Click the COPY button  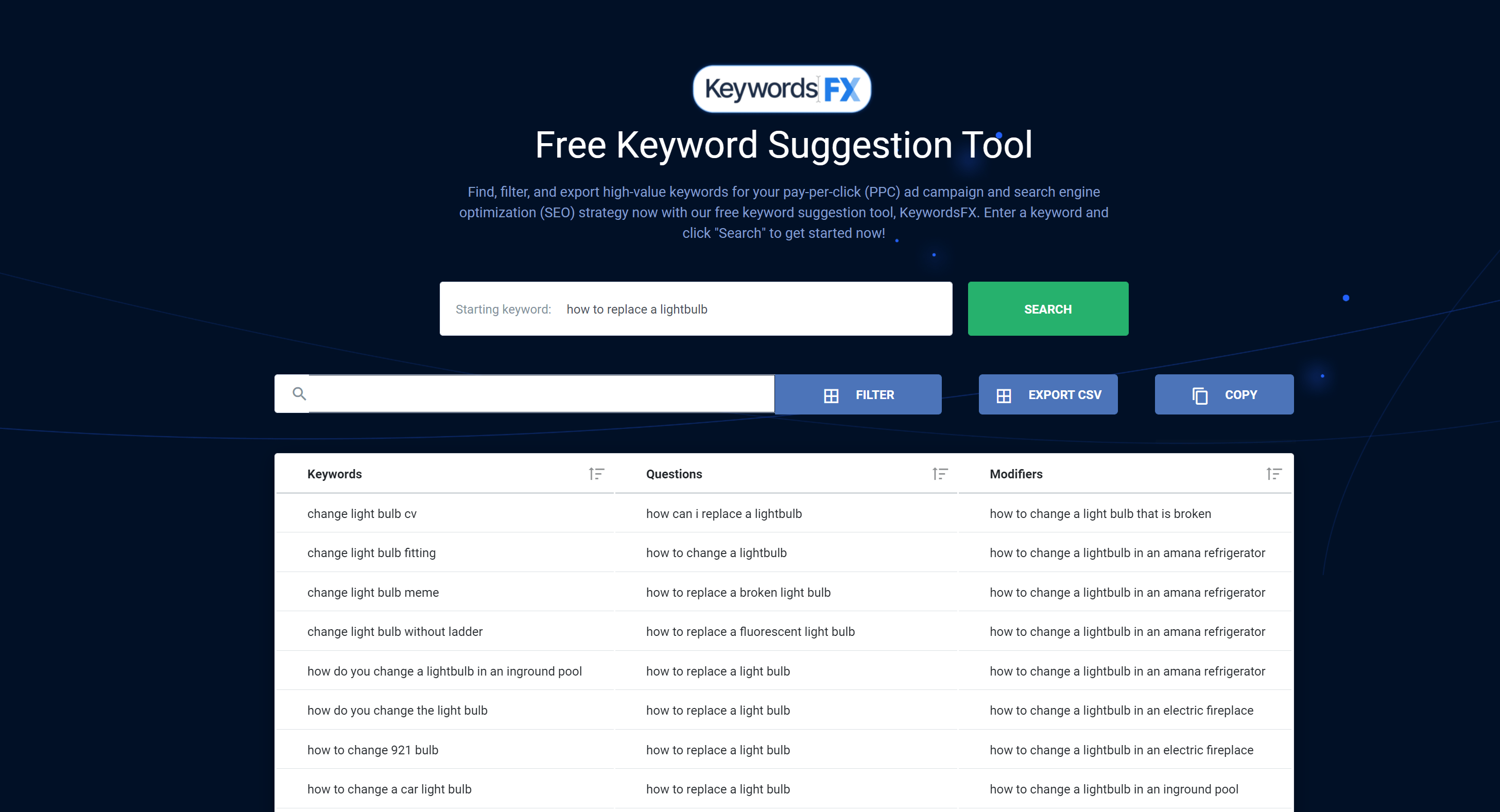pyautogui.click(x=1223, y=394)
